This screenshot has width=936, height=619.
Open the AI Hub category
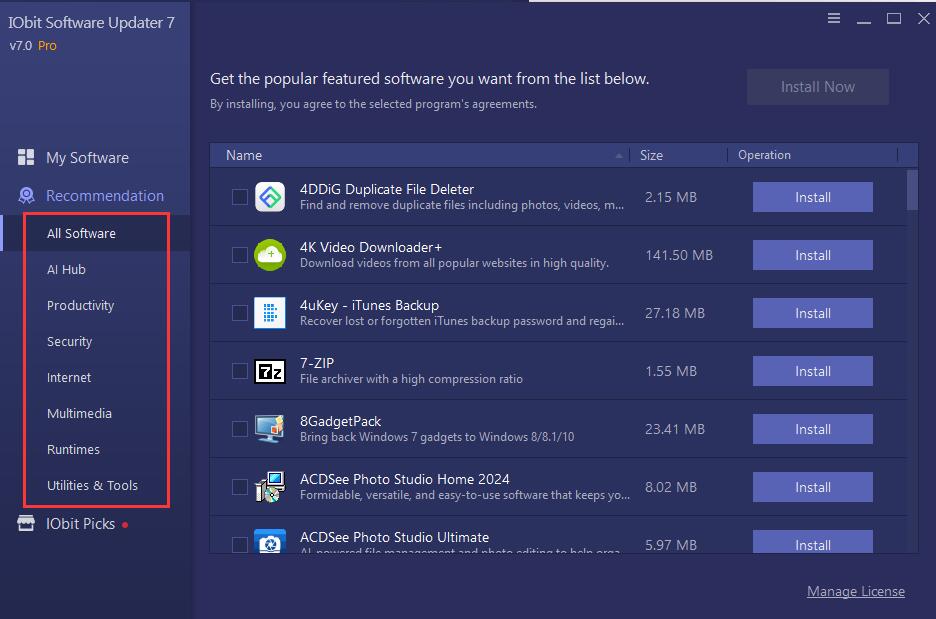point(66,270)
